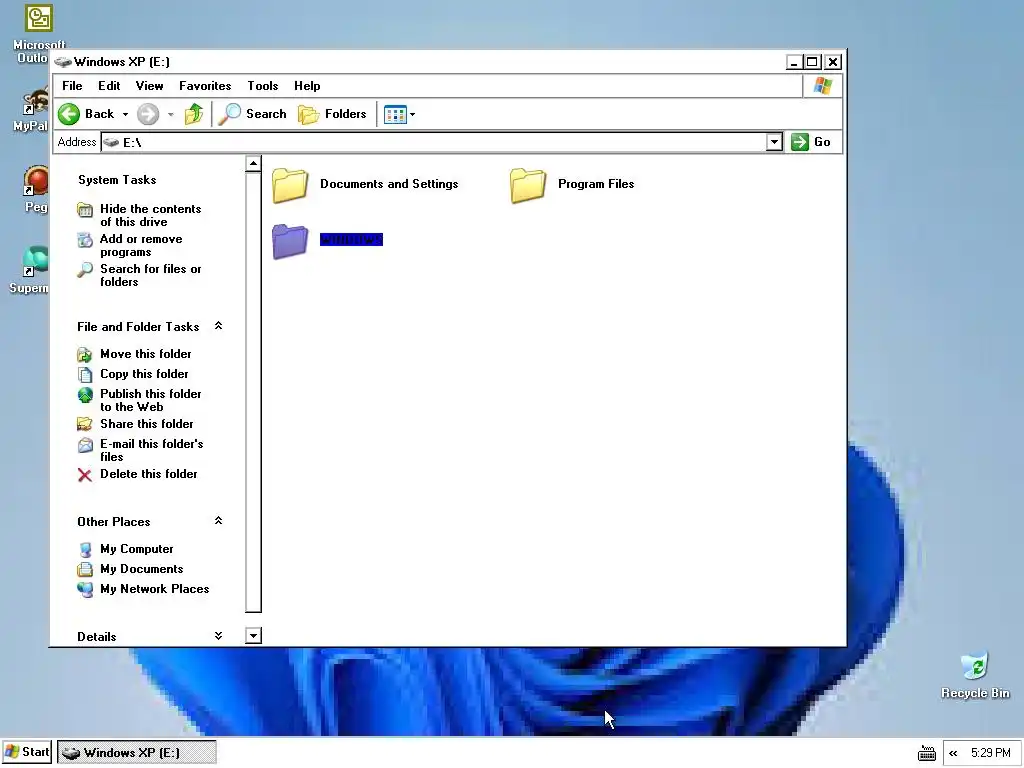Click the My Network Places icon

(x=85, y=590)
